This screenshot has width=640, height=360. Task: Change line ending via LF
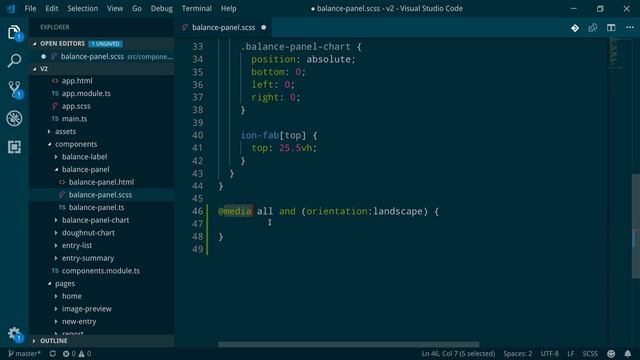[x=571, y=353]
